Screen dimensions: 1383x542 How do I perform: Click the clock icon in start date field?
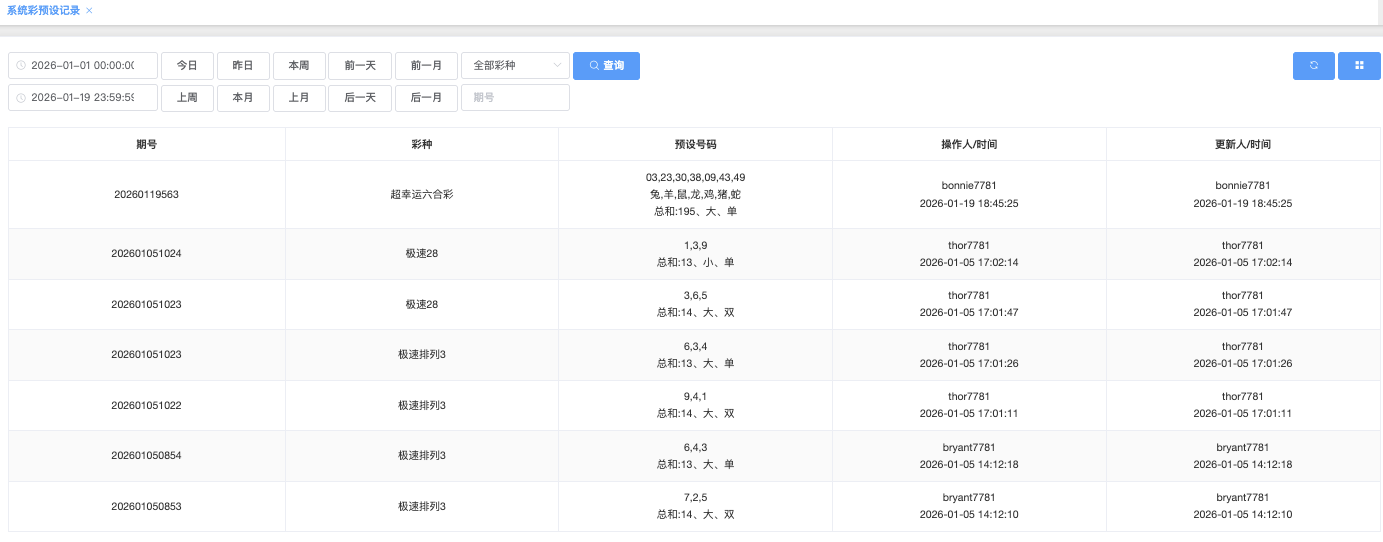point(21,66)
